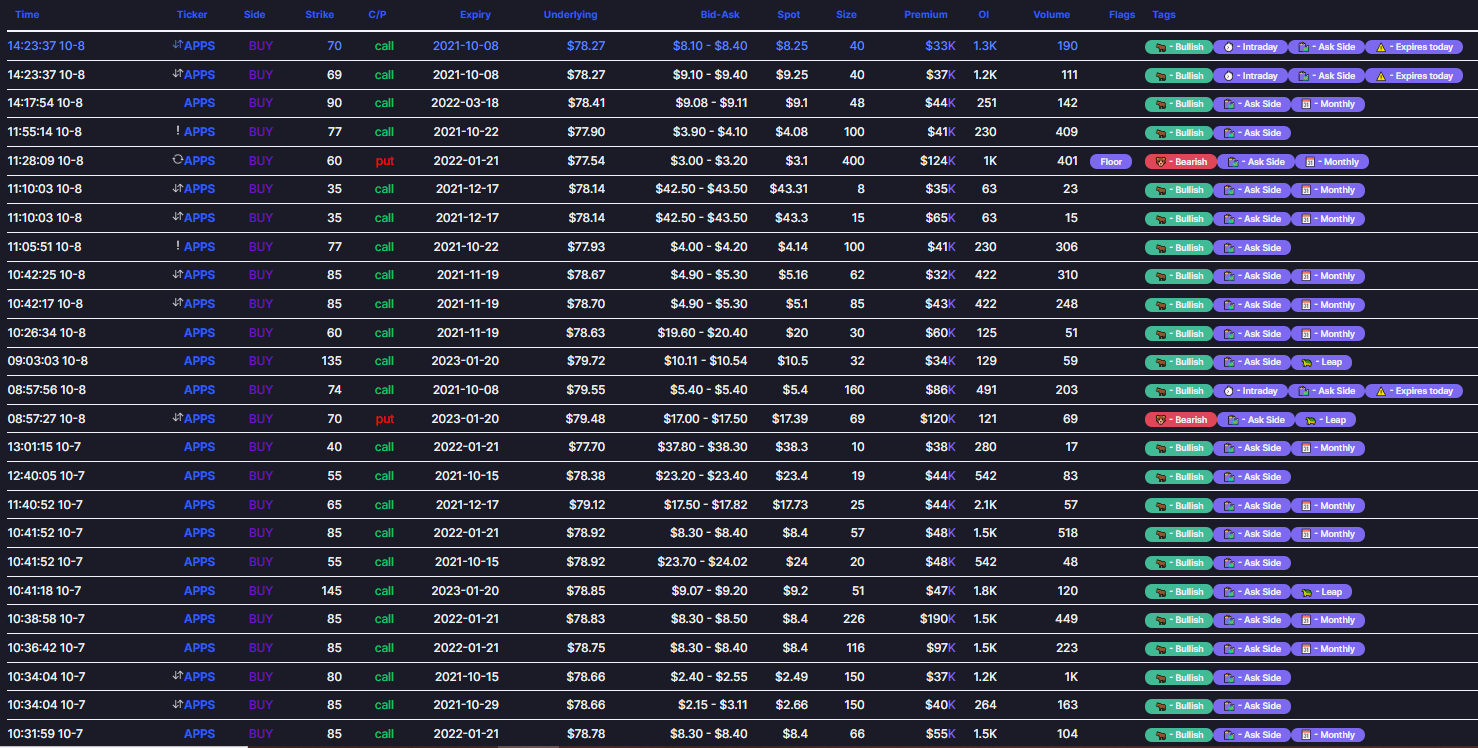Click the arrows icon in the 11:10:03 $35K premium row
Viewport: 1478px width, 748px height.
(x=177, y=188)
